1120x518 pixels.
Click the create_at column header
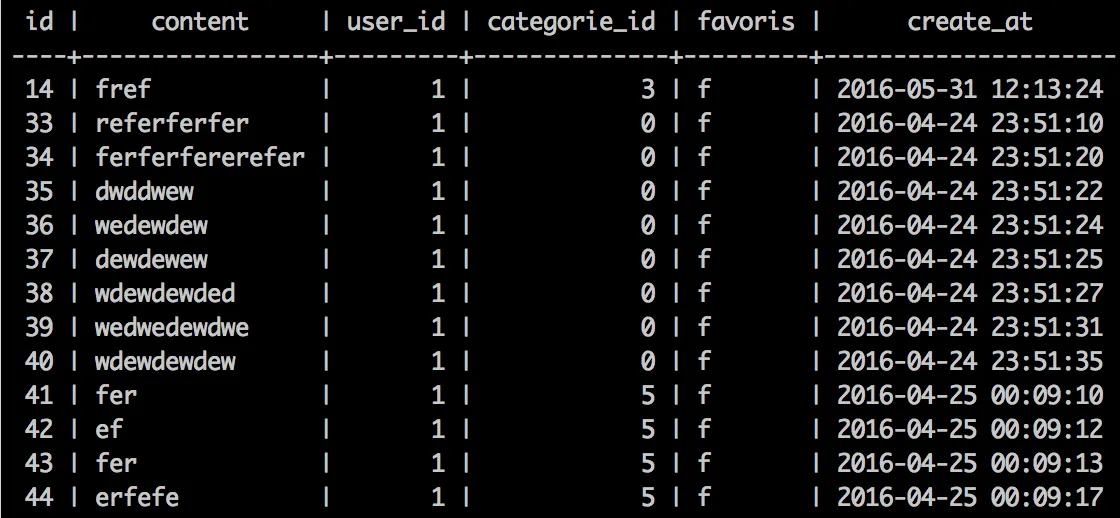[x=970, y=23]
